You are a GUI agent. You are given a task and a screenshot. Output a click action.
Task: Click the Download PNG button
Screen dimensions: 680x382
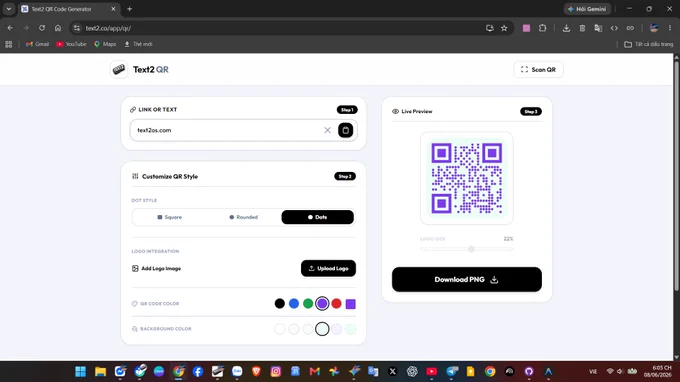[467, 279]
